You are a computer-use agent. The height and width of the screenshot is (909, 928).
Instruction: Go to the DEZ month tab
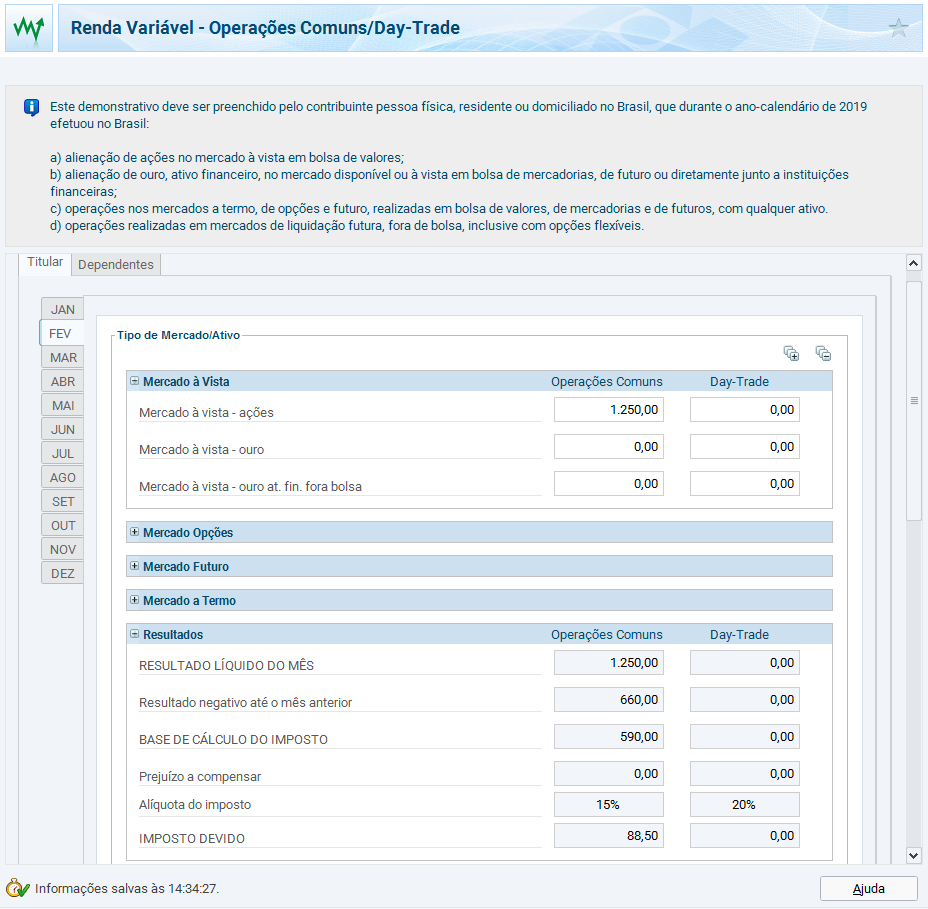63,574
